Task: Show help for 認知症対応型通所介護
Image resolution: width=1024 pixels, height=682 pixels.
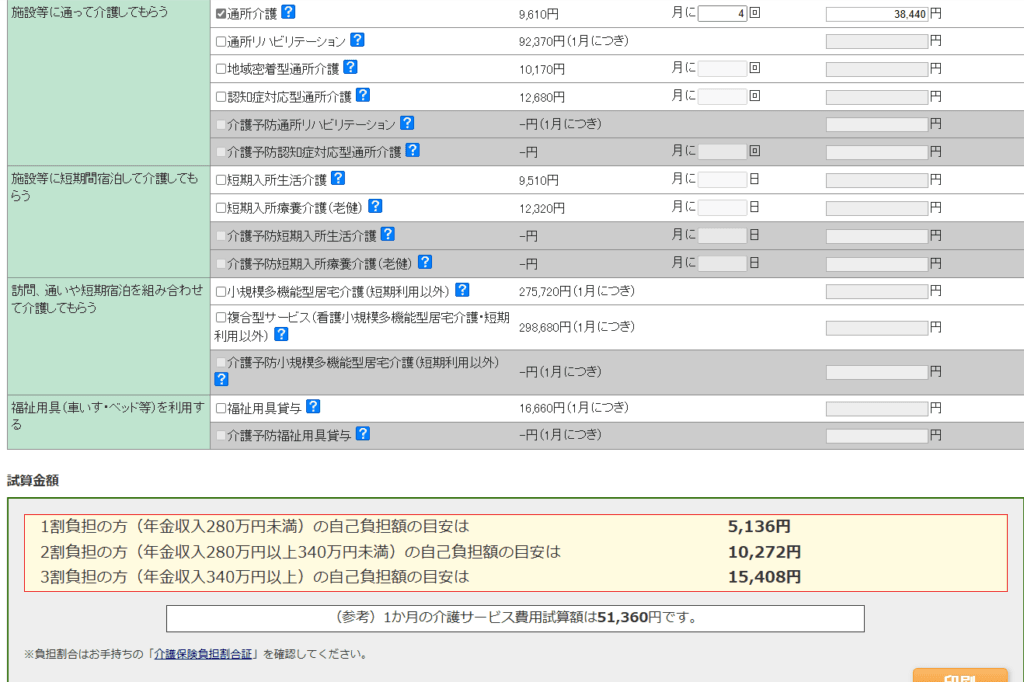Action: [363, 96]
